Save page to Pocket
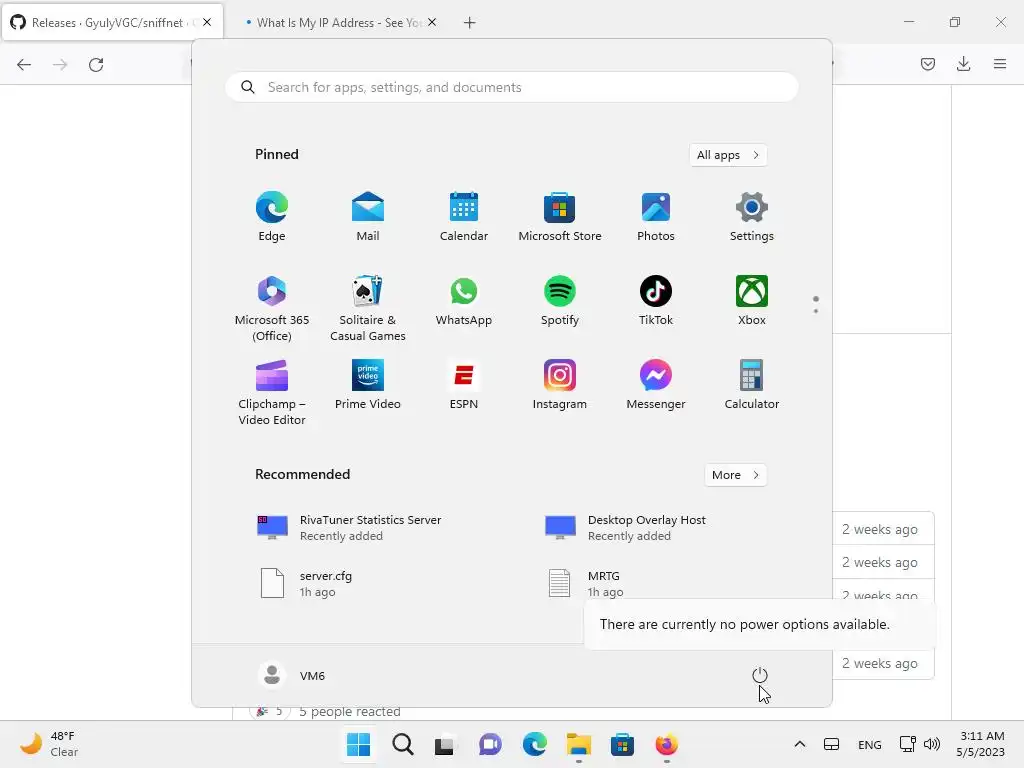The height and width of the screenshot is (768, 1024). pos(927,64)
